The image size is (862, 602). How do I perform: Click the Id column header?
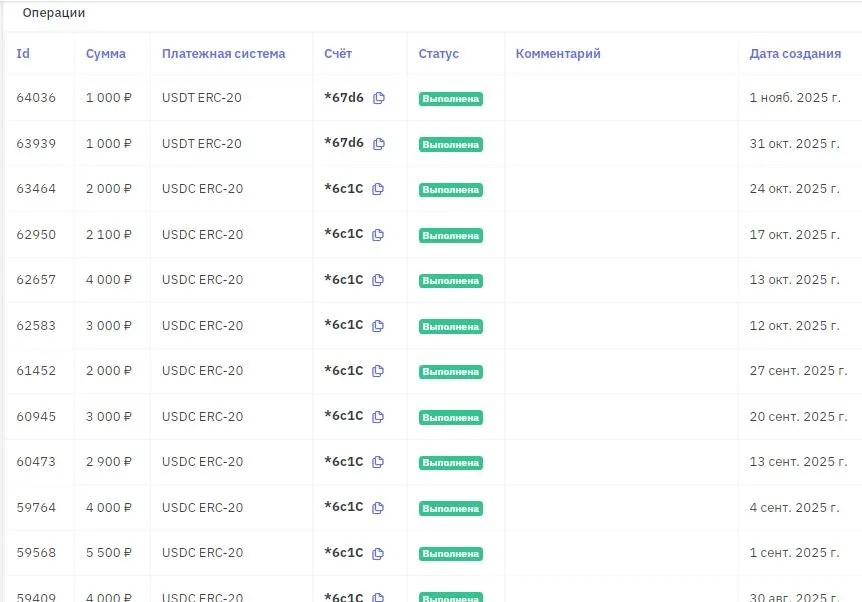(x=23, y=54)
